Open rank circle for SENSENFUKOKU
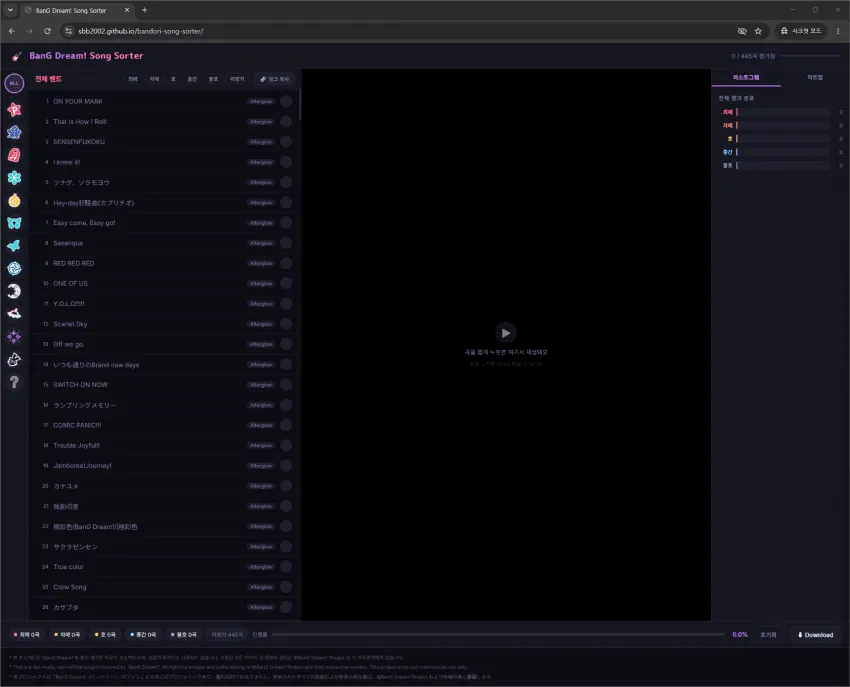The image size is (850, 687). tap(286, 142)
